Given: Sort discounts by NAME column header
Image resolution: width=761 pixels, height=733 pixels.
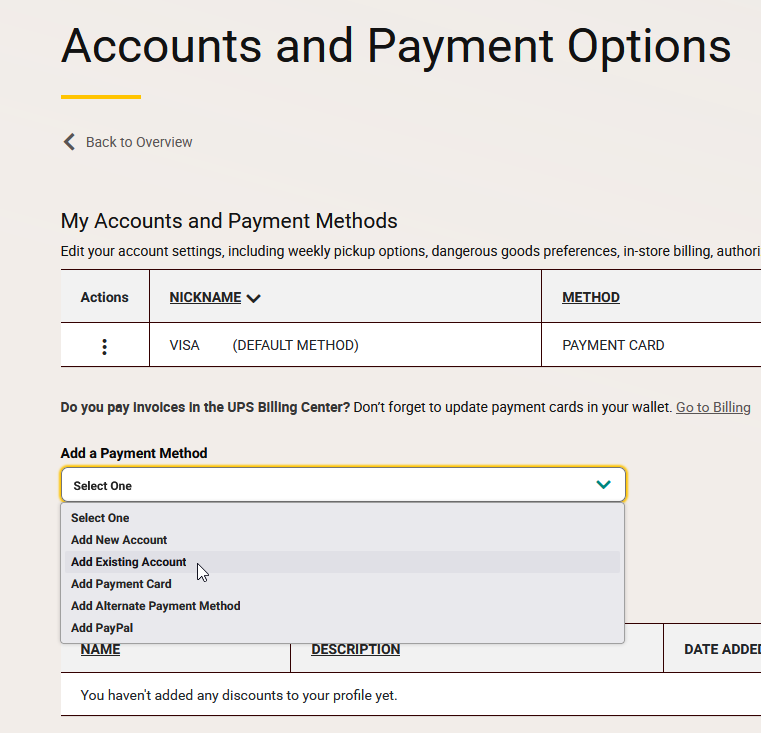Looking at the screenshot, I should coord(100,649).
